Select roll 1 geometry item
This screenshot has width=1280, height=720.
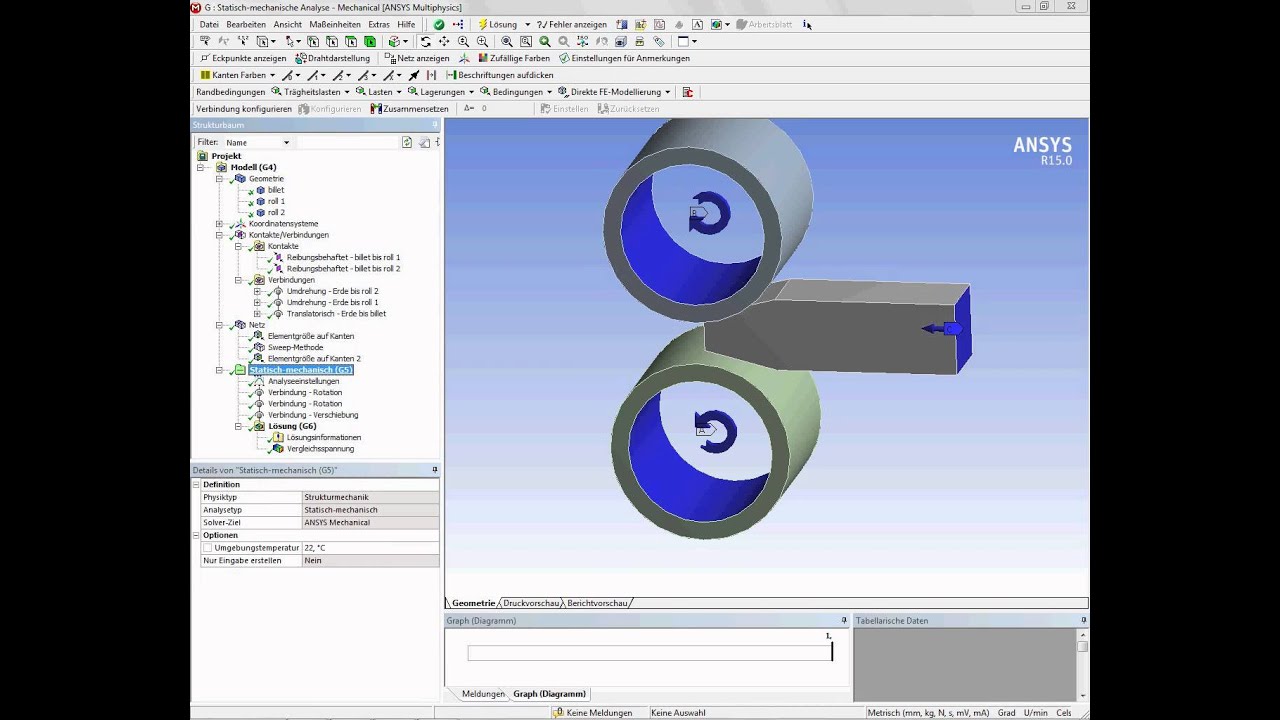[x=276, y=201]
